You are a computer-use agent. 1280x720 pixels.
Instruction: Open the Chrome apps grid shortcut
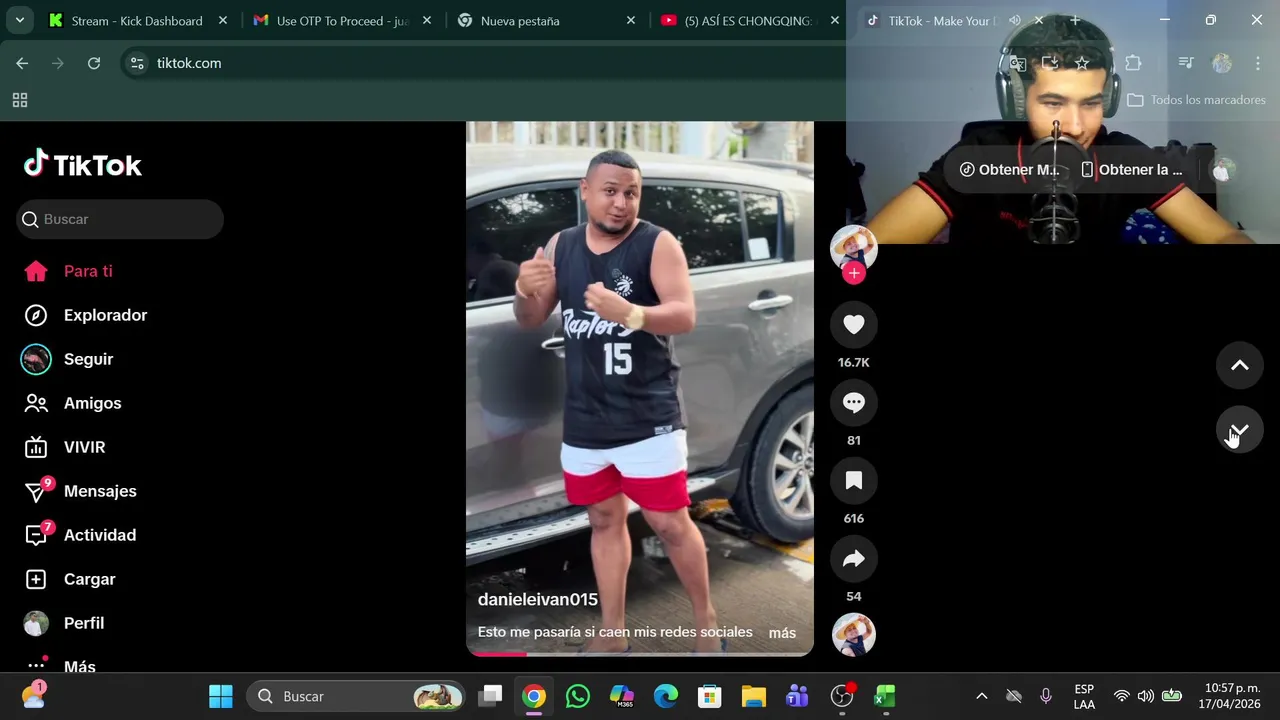tap(20, 100)
